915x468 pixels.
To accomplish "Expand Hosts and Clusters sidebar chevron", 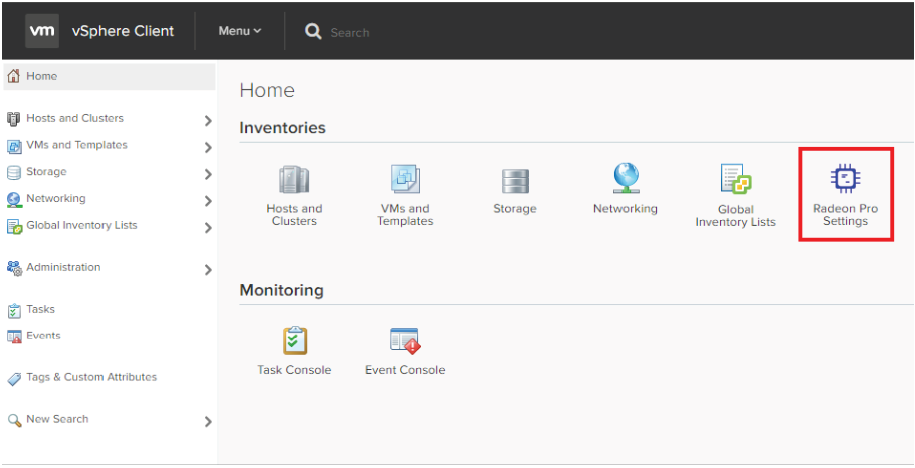I will 208,121.
